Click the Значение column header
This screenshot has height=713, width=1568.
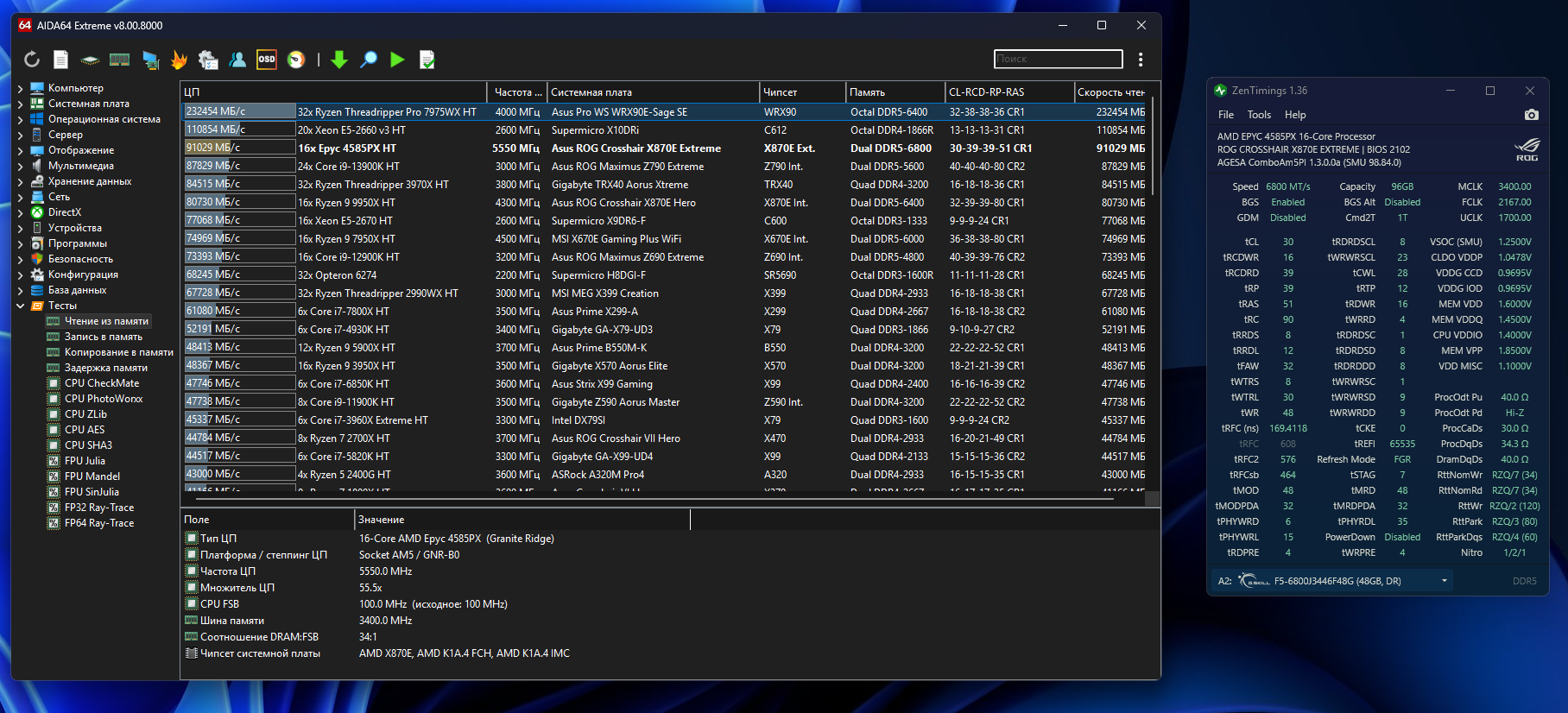point(522,520)
